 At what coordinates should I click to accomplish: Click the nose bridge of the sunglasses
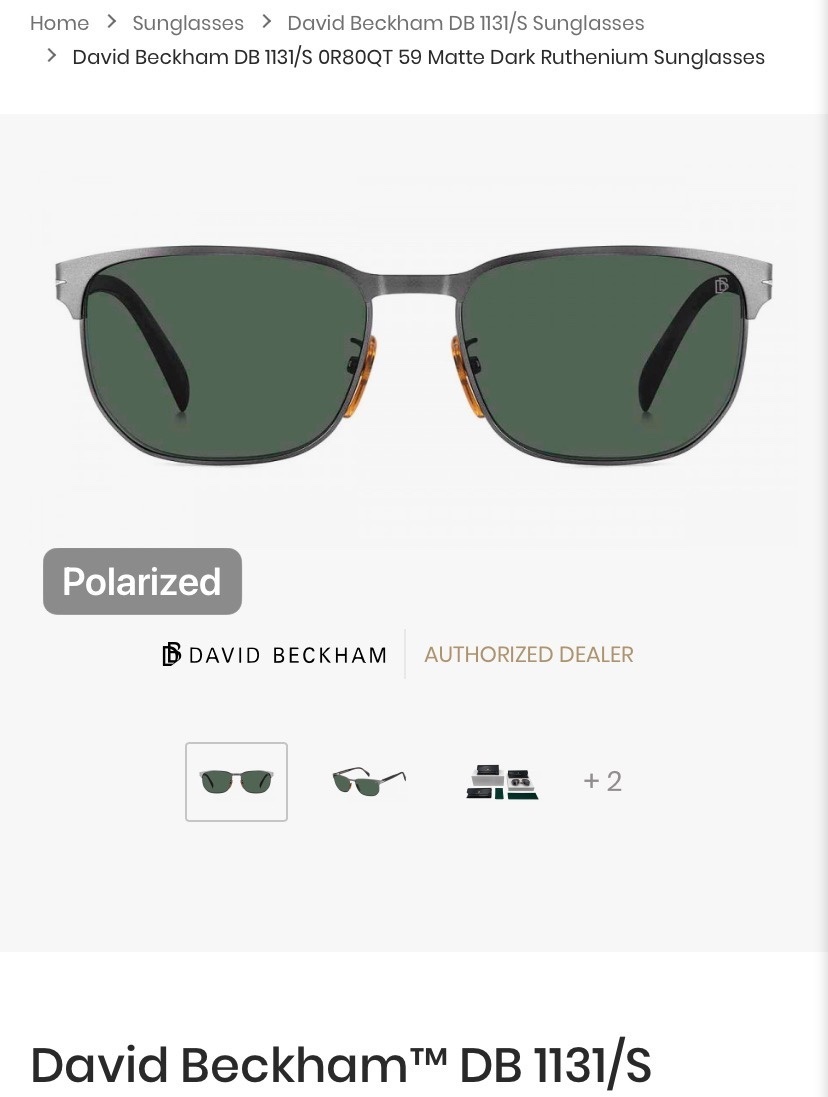point(414,285)
